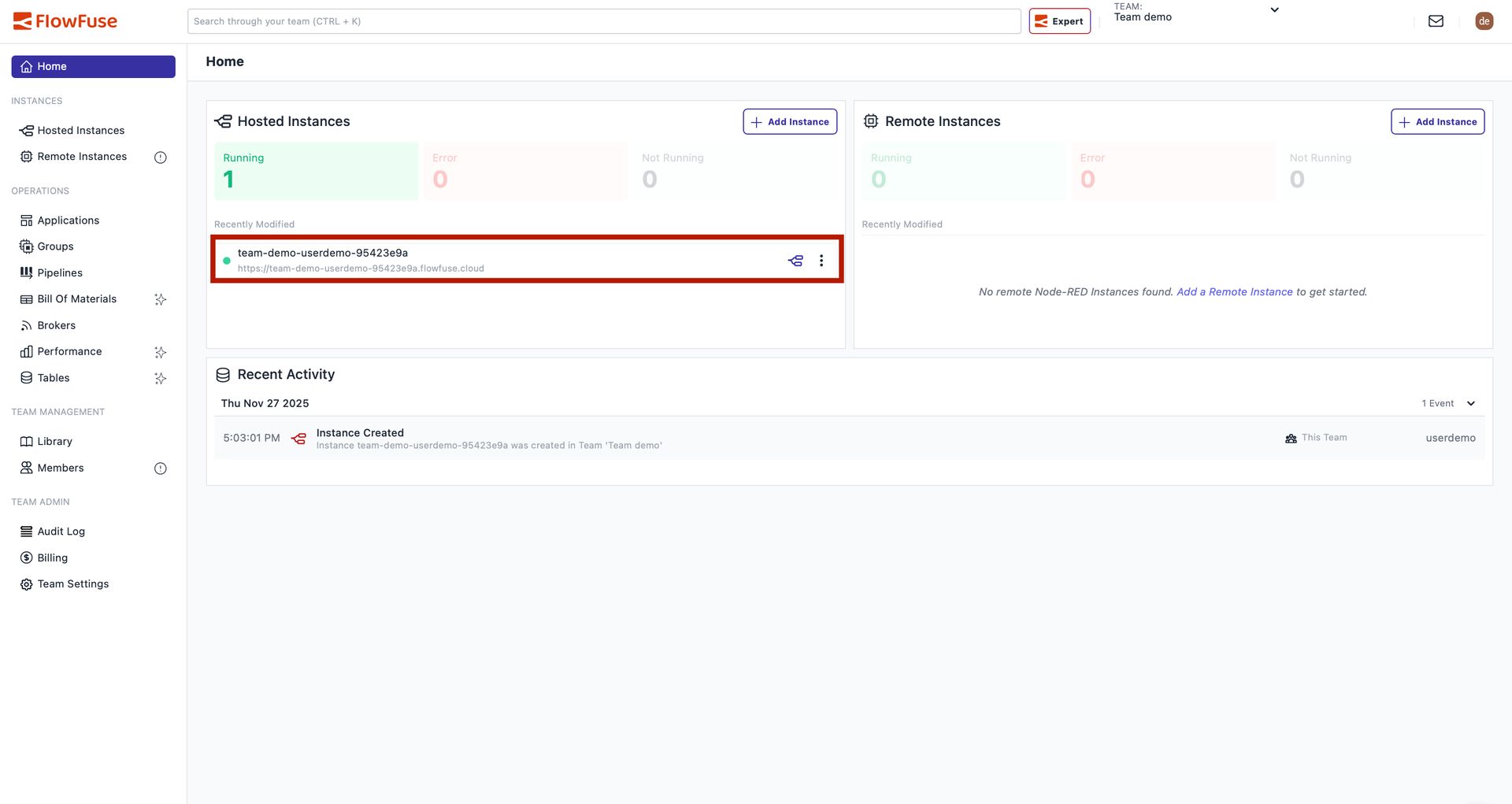Click the alert indicator next to Members
Screen dimensions: 1512x804
pos(160,468)
